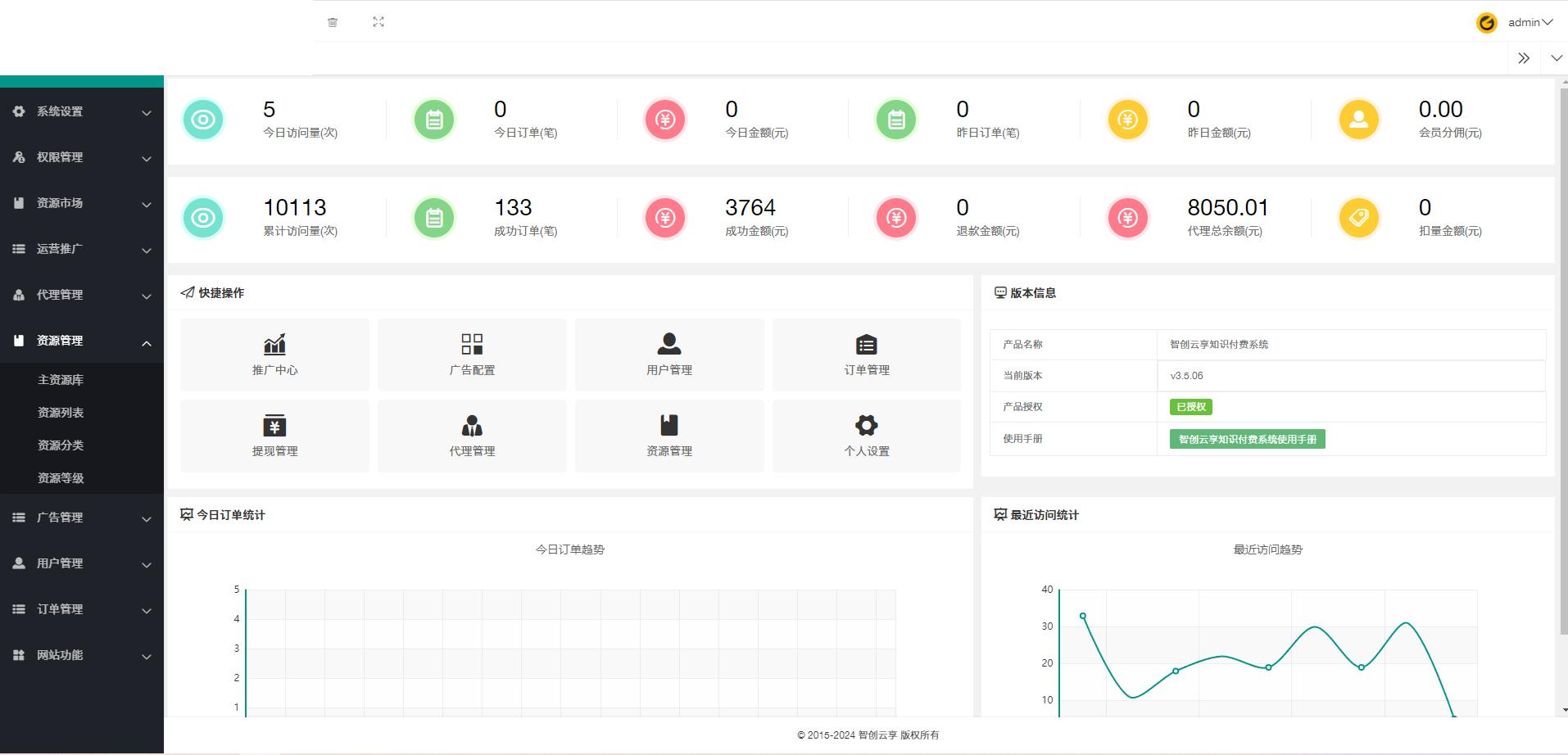Image resolution: width=1568 pixels, height=755 pixels.
Task: Select 资源分类 submenu item
Action: (61, 445)
